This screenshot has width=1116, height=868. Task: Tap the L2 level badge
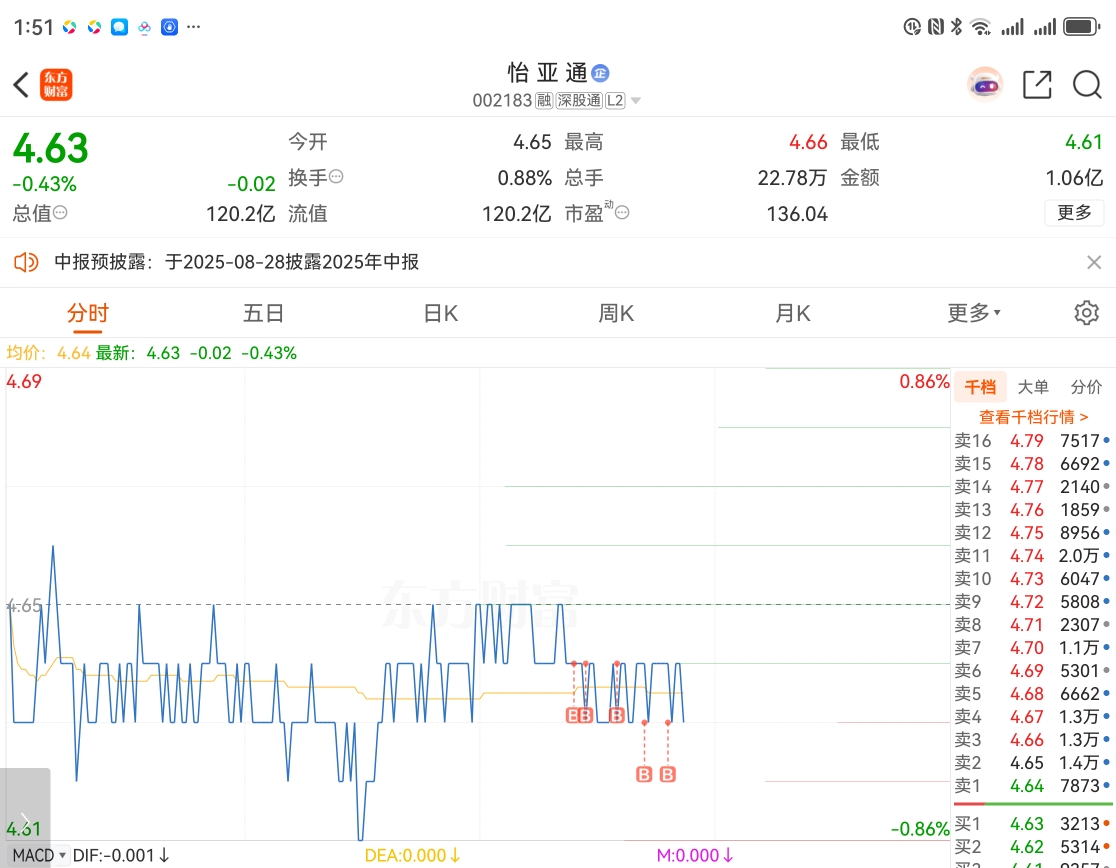pos(615,100)
